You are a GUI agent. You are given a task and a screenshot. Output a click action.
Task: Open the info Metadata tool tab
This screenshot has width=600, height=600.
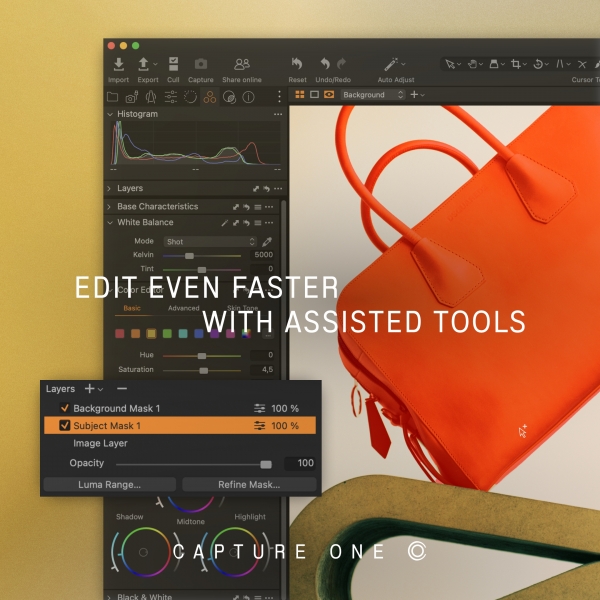[x=248, y=97]
